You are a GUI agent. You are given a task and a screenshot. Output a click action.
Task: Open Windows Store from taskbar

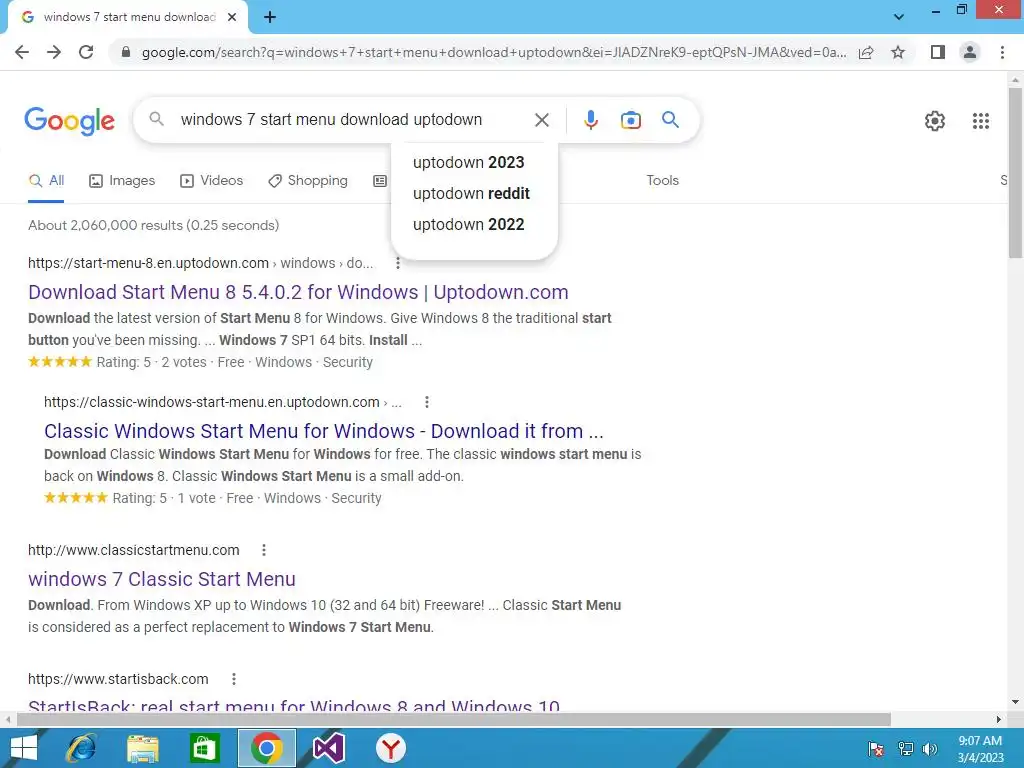(x=204, y=748)
